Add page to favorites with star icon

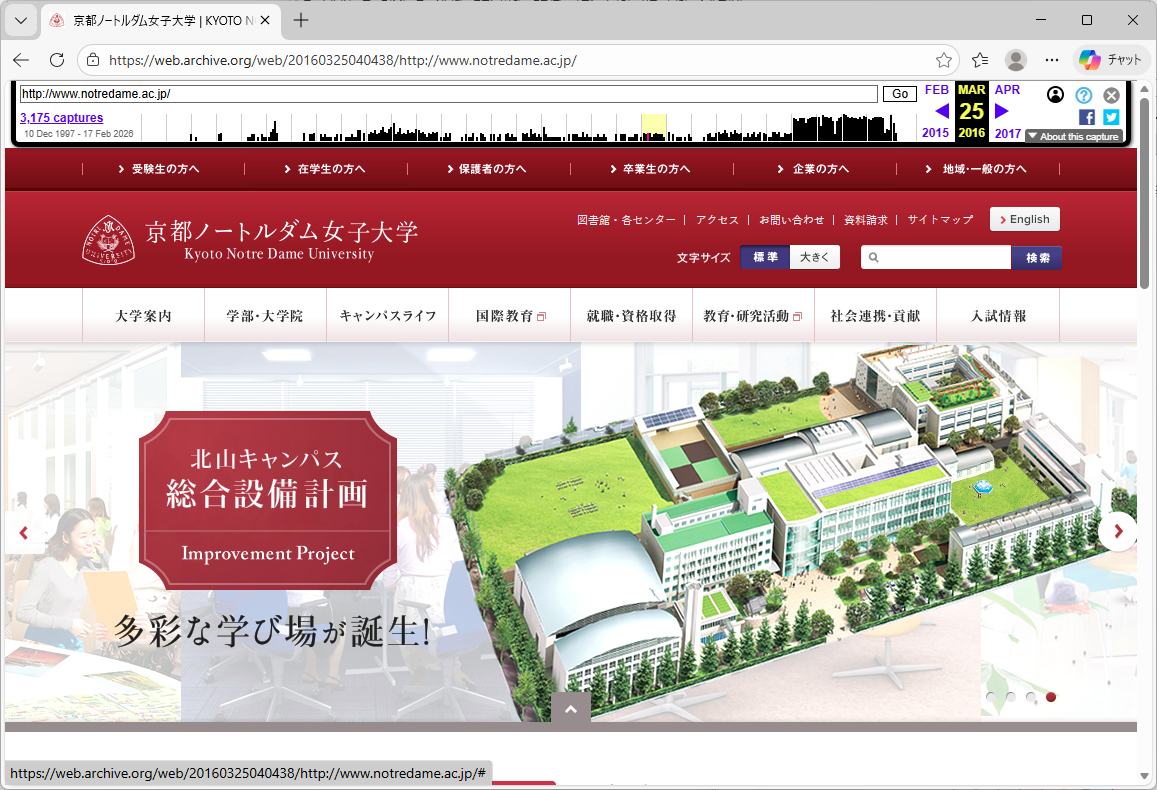tap(943, 60)
